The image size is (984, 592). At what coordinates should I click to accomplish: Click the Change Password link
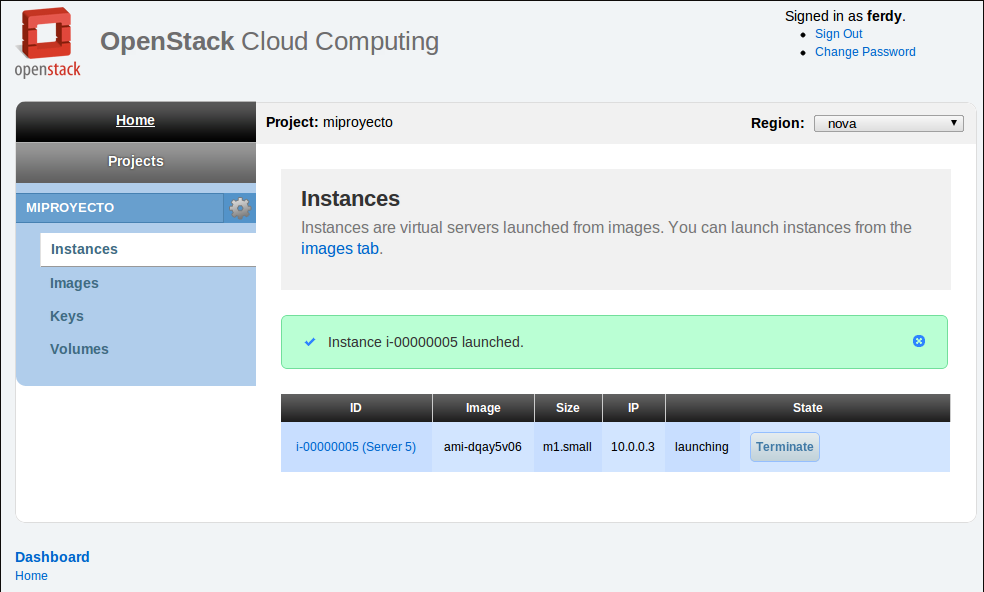(865, 52)
